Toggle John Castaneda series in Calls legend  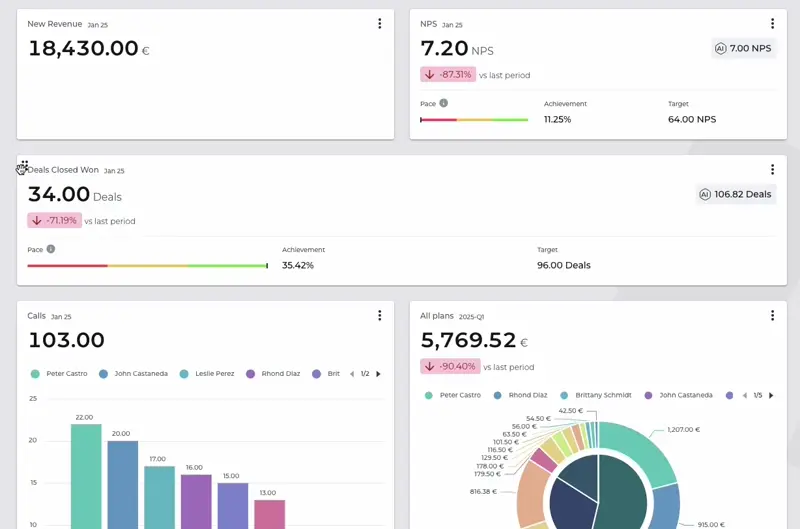(133, 374)
